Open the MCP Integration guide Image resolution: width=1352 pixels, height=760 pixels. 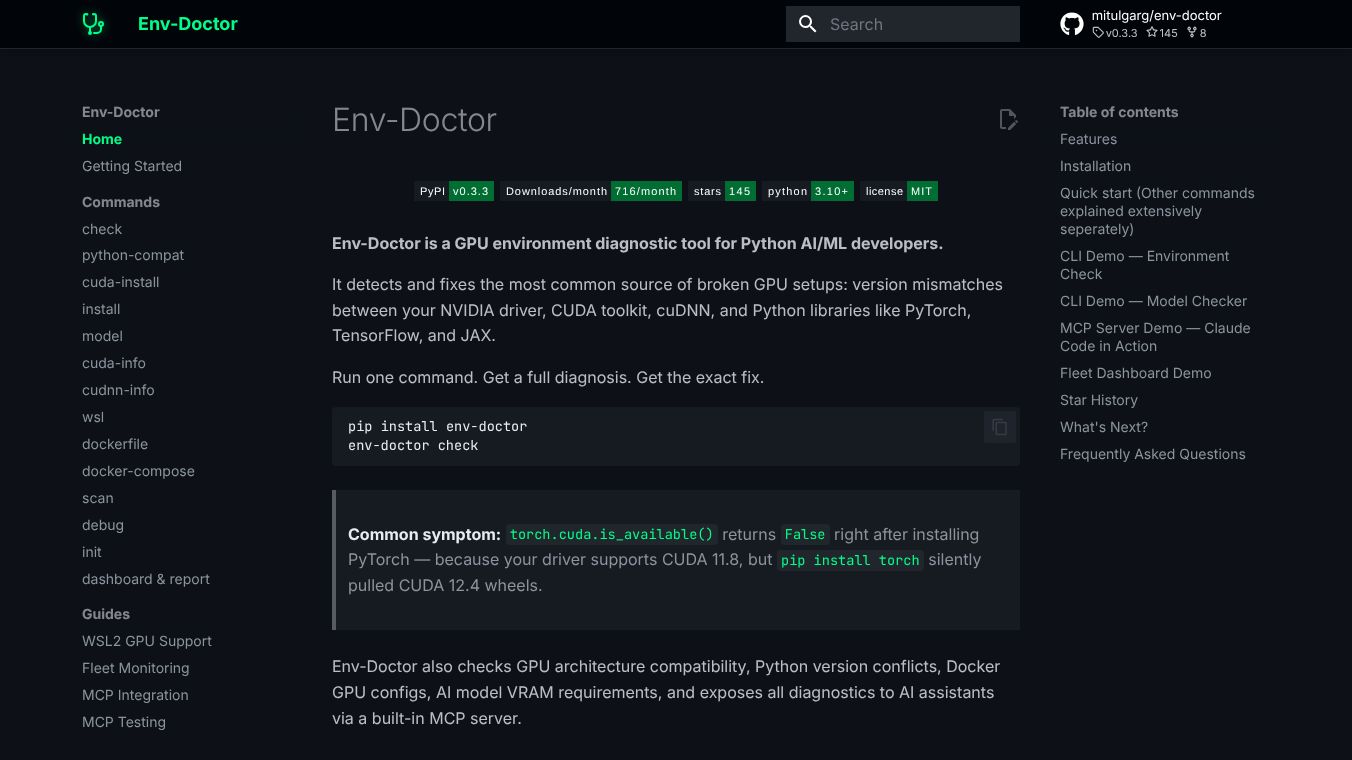tap(135, 695)
